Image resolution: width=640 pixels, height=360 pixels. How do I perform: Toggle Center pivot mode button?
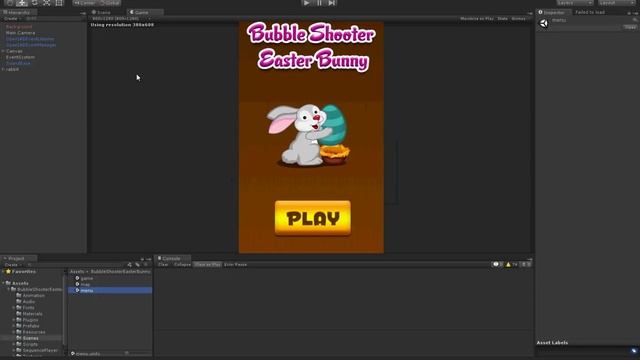[x=85, y=2]
